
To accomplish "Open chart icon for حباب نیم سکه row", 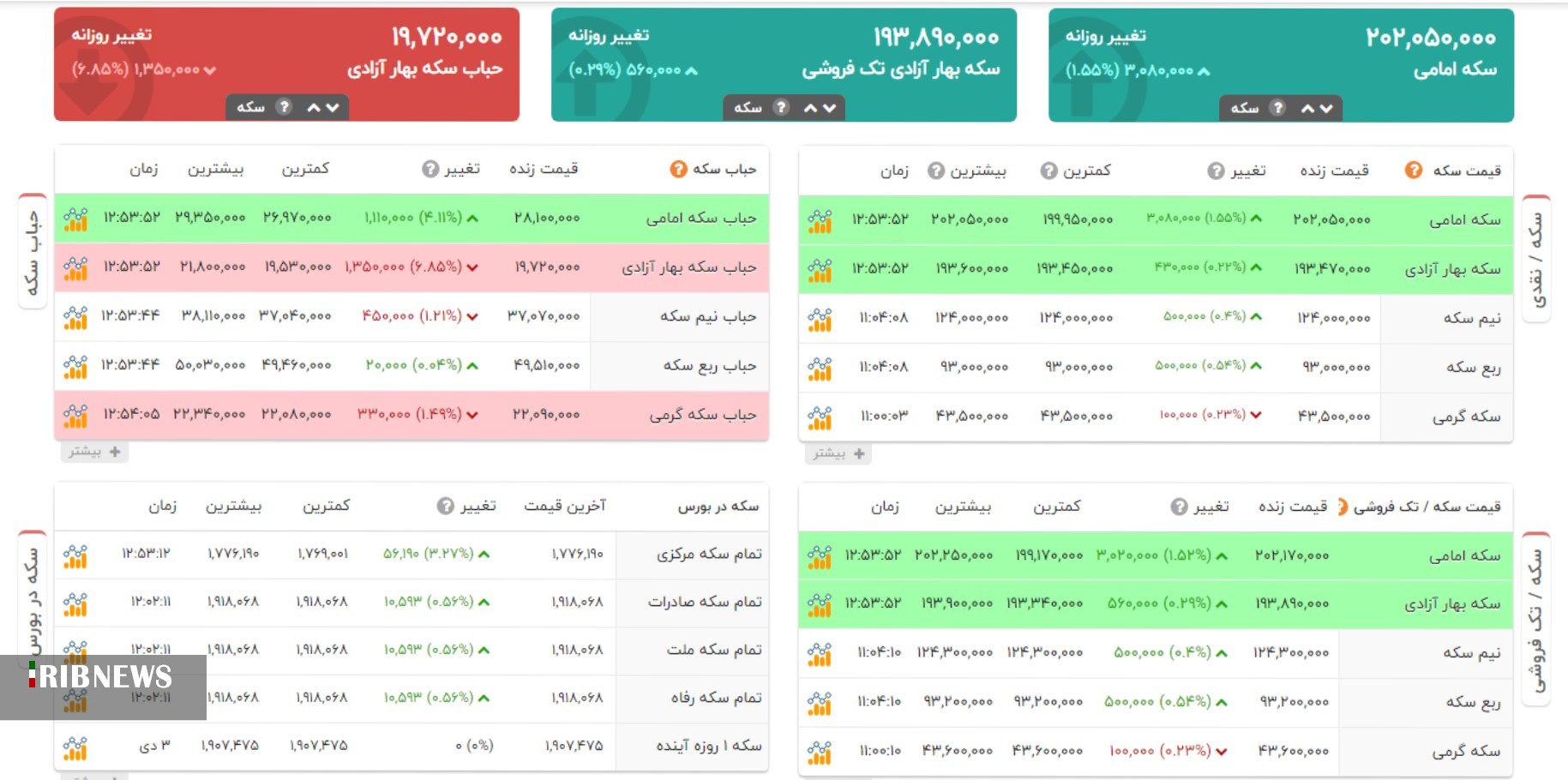I will (x=75, y=317).
